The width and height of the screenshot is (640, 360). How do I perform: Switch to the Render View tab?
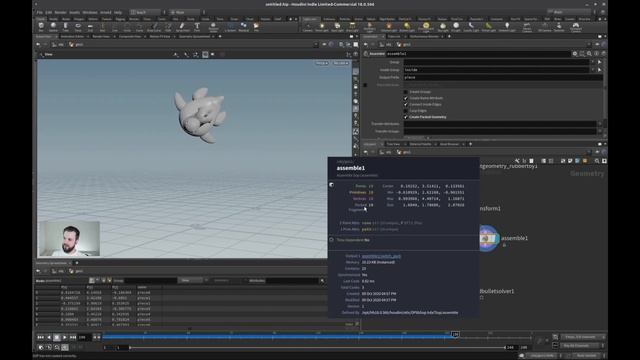101,36
